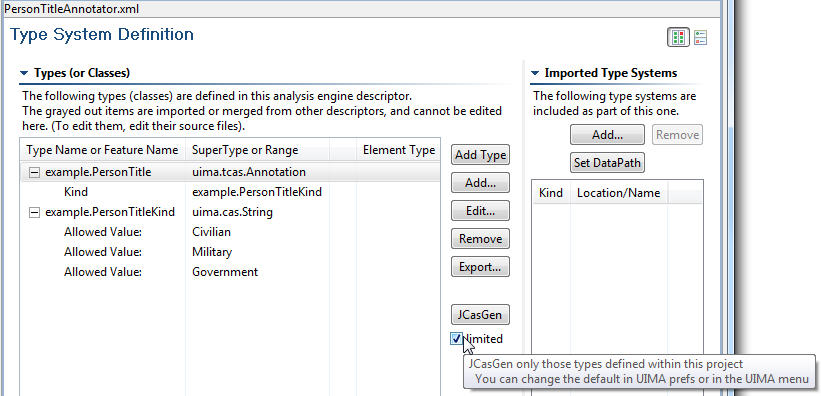Click the Type Name or Feature Name header
This screenshot has height=396, width=821.
point(103,150)
